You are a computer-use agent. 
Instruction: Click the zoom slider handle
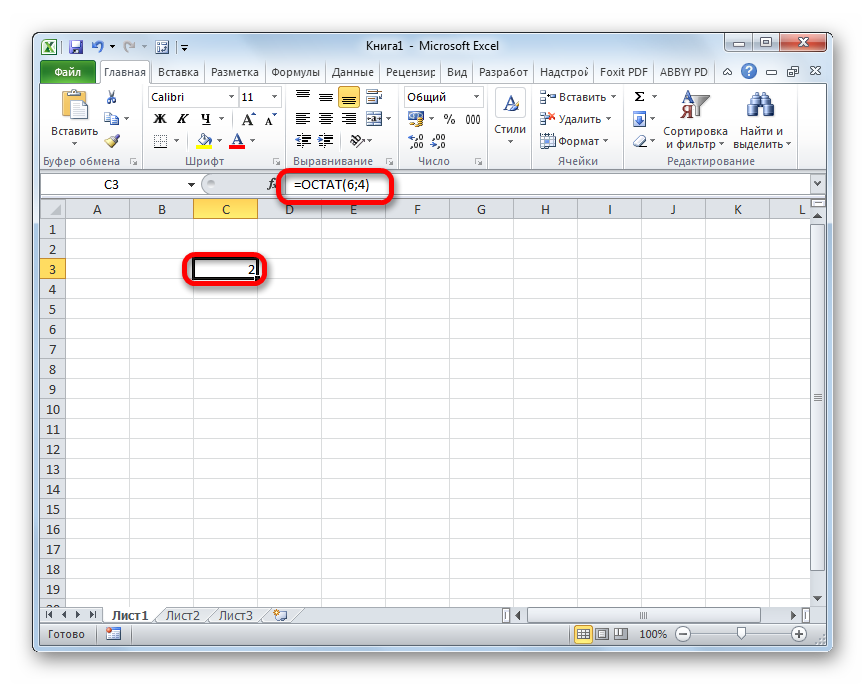[741, 634]
